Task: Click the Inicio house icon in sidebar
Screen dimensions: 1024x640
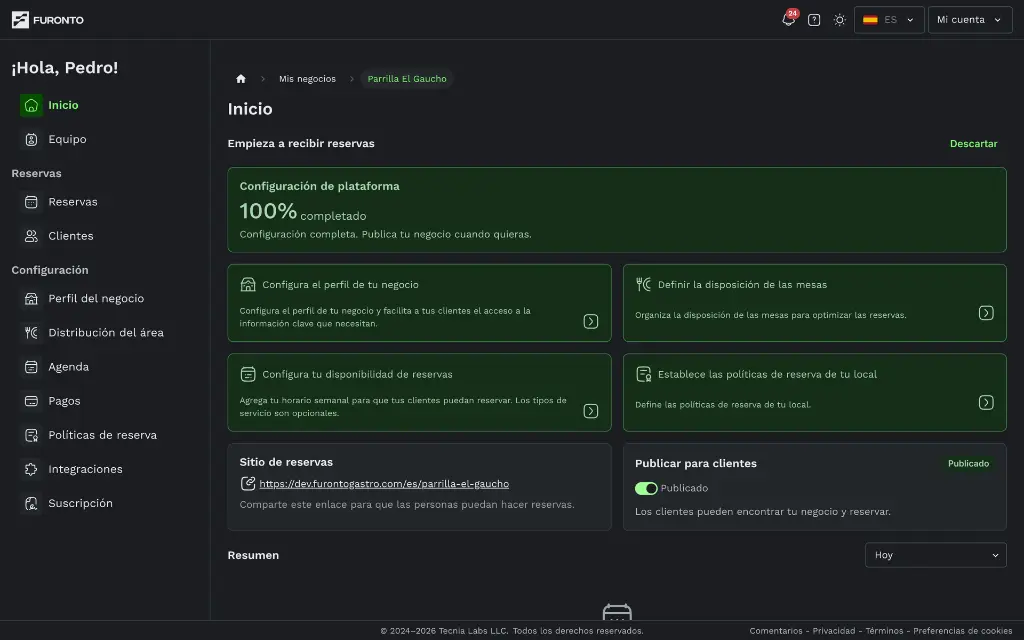Action: (31, 105)
